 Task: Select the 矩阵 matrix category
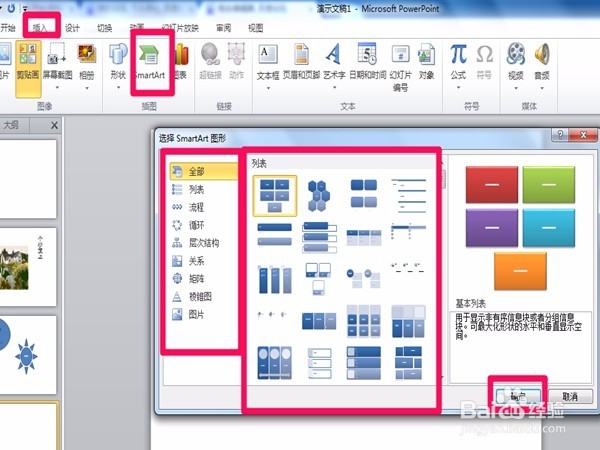click(204, 279)
